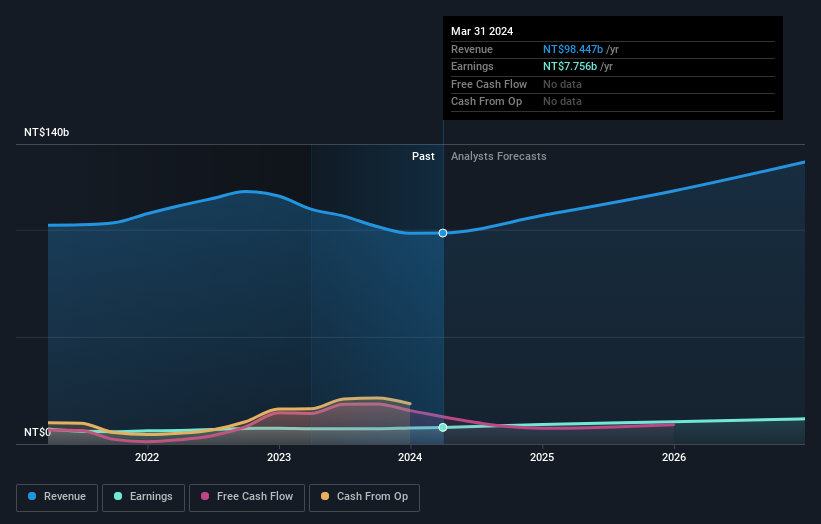Viewport: 821px width, 524px height.
Task: Click the teal Earnings legend dot
Action: 118,496
